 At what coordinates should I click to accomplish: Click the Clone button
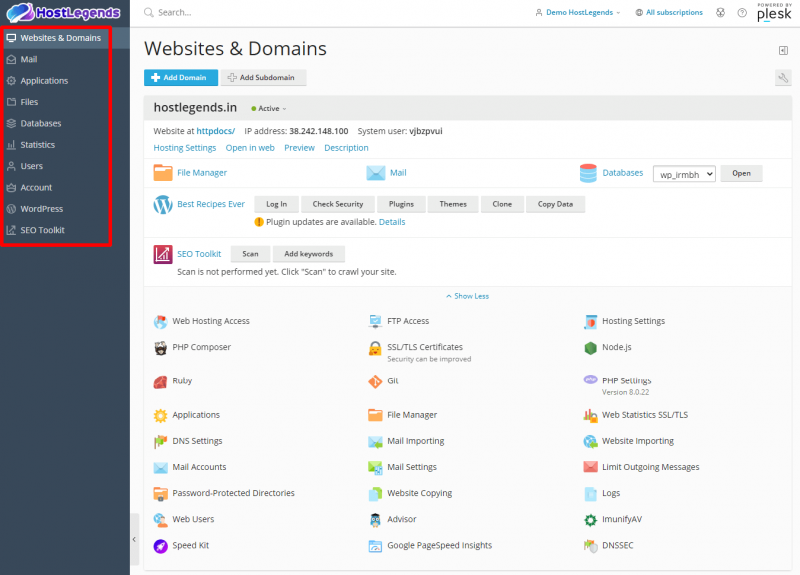coord(502,204)
